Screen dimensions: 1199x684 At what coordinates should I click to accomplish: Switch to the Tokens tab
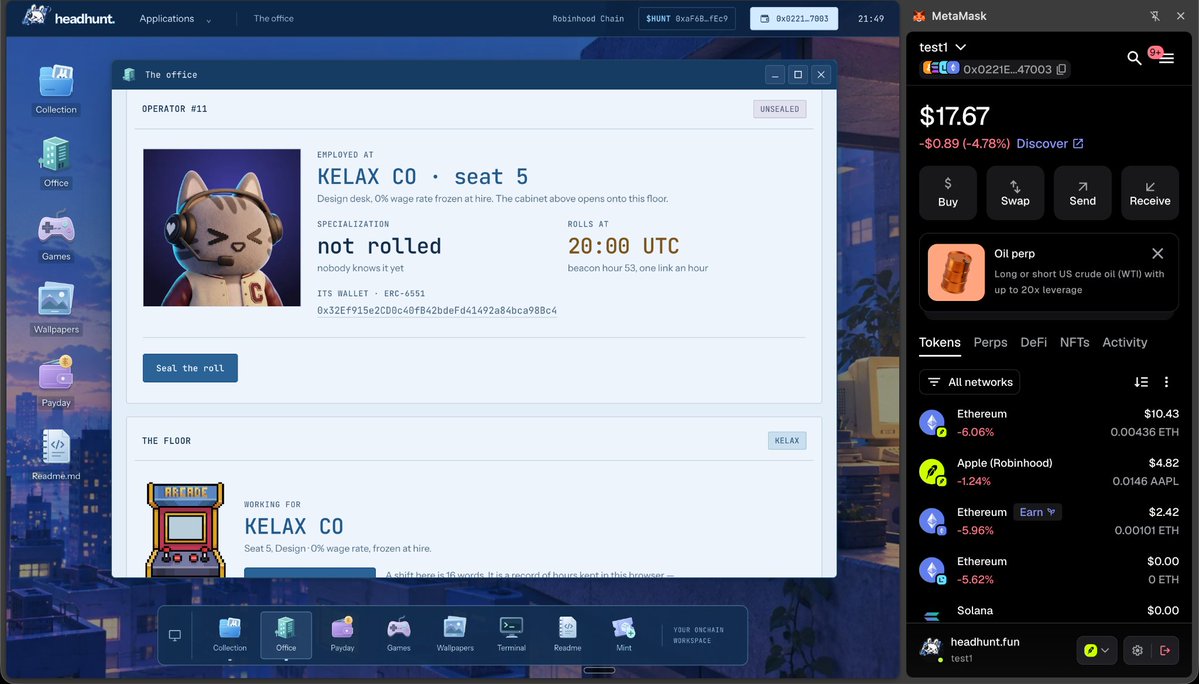tap(939, 342)
